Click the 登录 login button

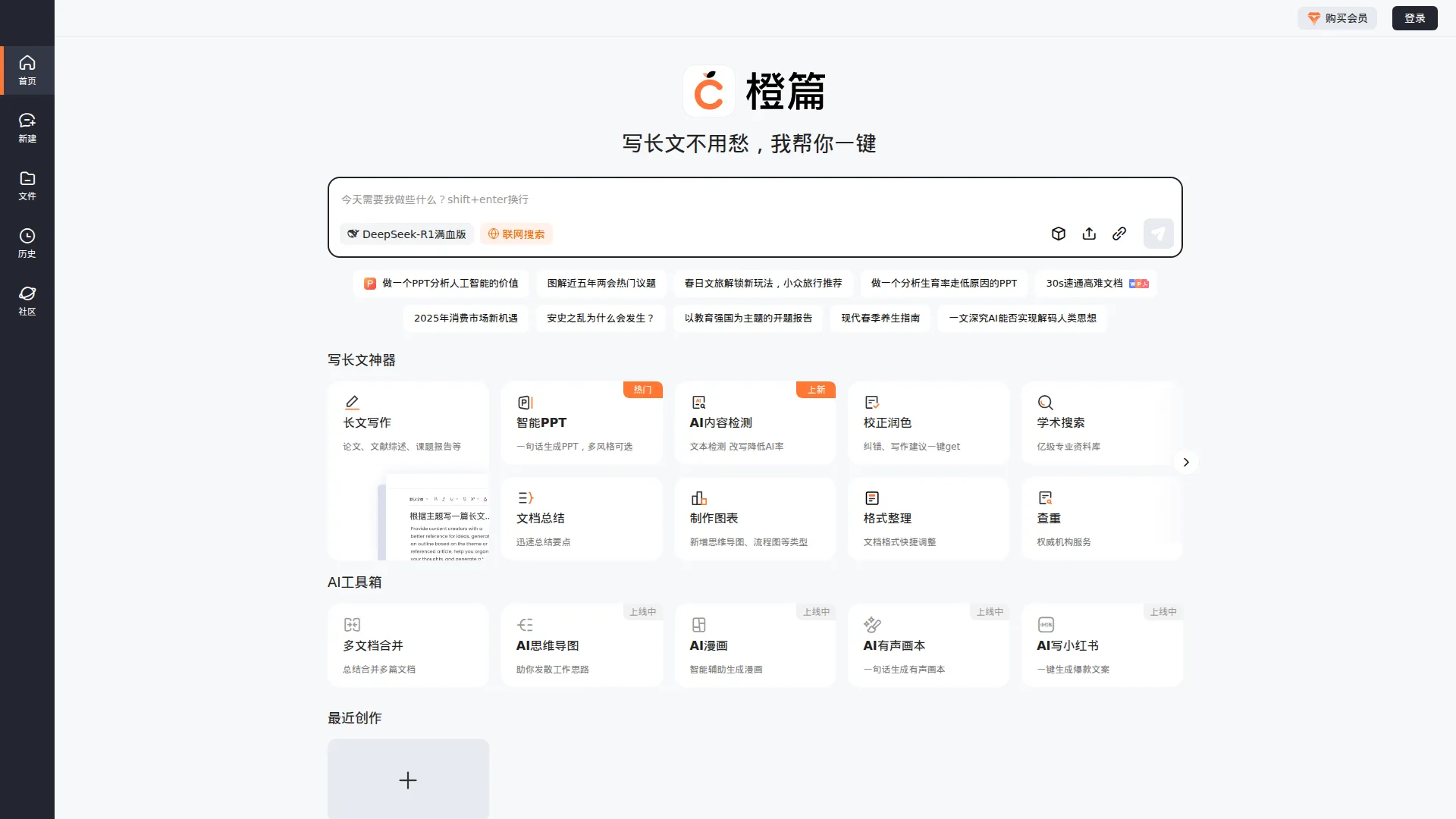pyautogui.click(x=1414, y=18)
